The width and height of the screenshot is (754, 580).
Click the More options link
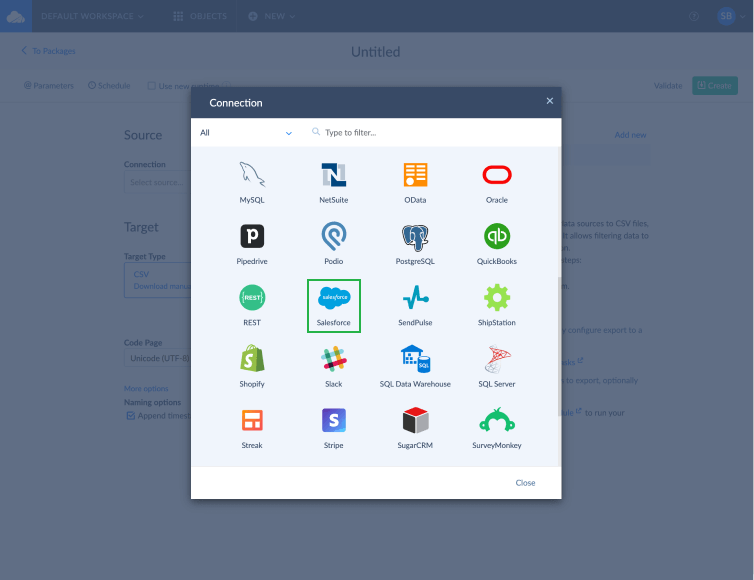click(x=146, y=389)
